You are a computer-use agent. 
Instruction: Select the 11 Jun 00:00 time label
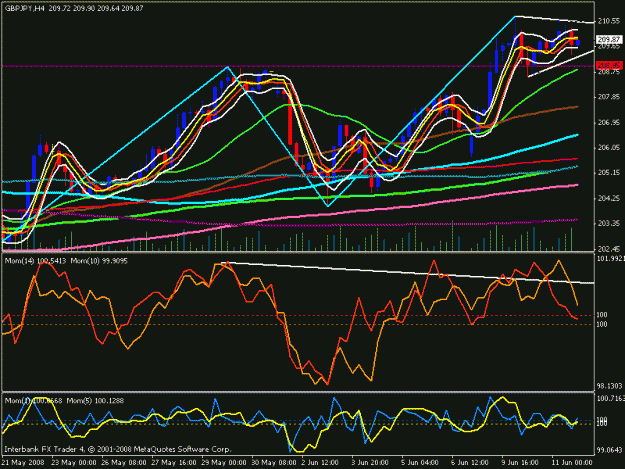point(572,463)
